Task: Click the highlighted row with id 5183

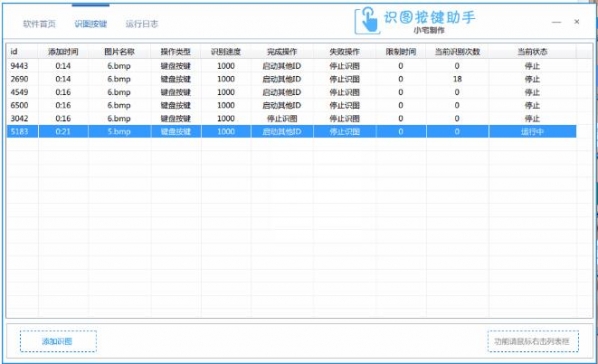Action: (291, 131)
